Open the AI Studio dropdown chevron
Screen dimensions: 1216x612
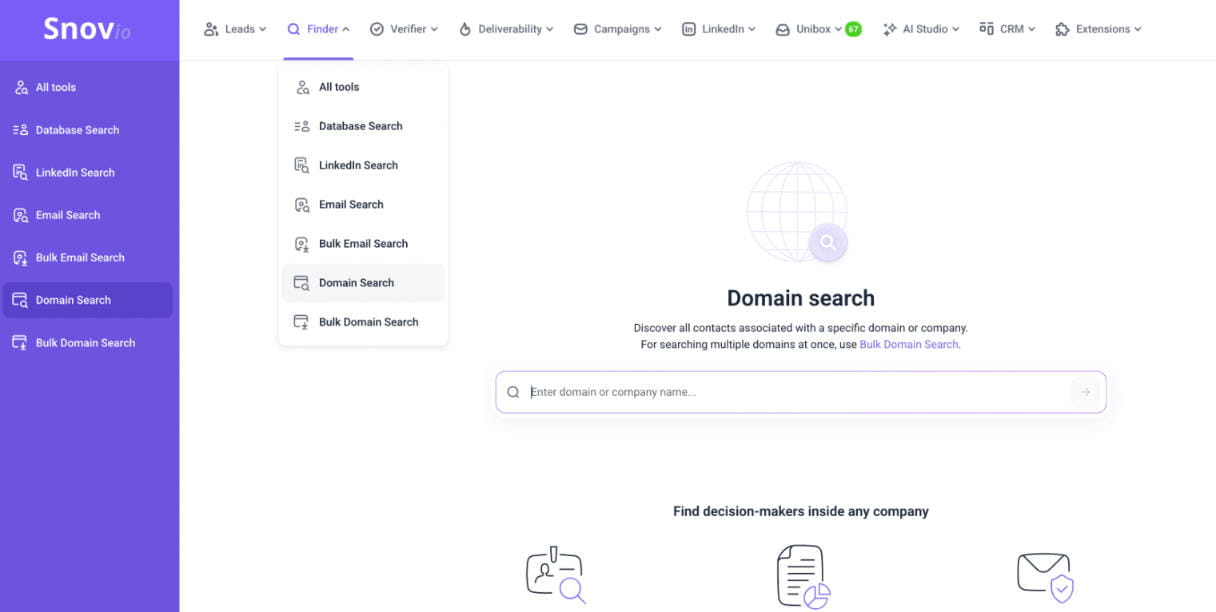(x=956, y=30)
